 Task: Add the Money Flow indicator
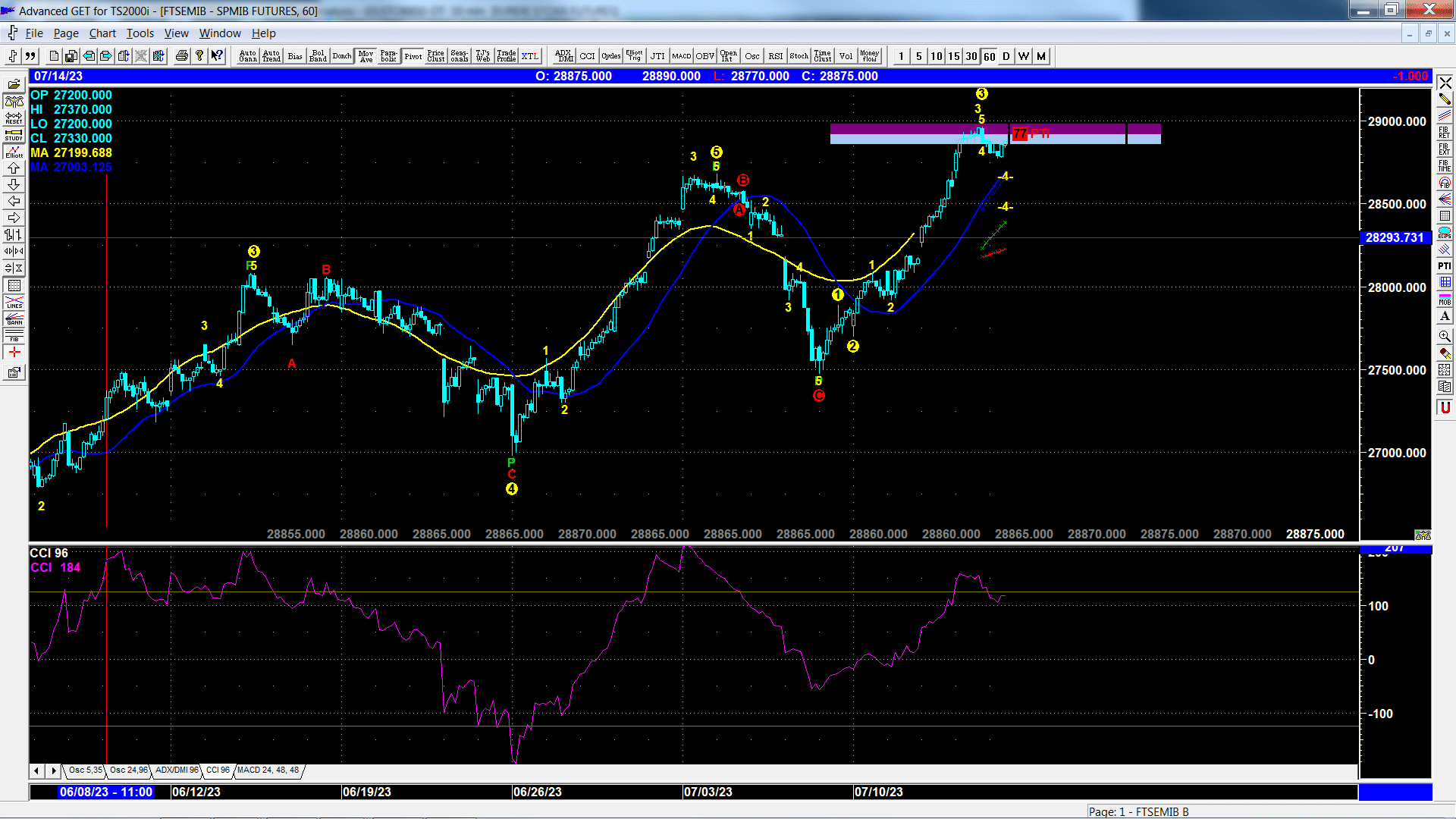pos(870,56)
